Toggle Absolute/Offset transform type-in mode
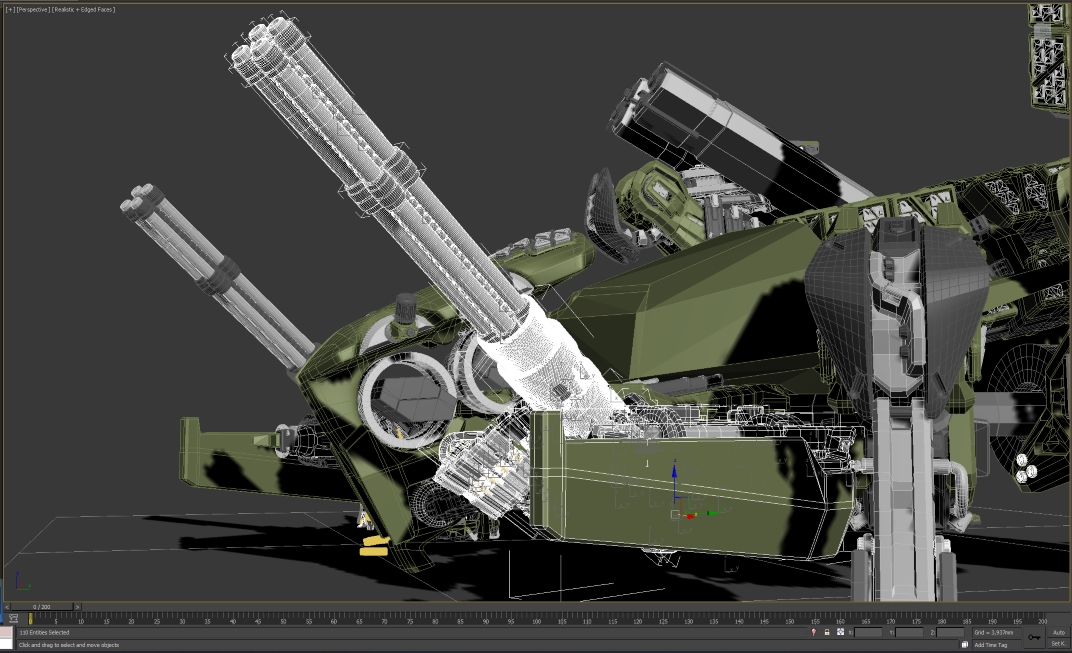Screen dimensions: 1072x653 pos(840,632)
